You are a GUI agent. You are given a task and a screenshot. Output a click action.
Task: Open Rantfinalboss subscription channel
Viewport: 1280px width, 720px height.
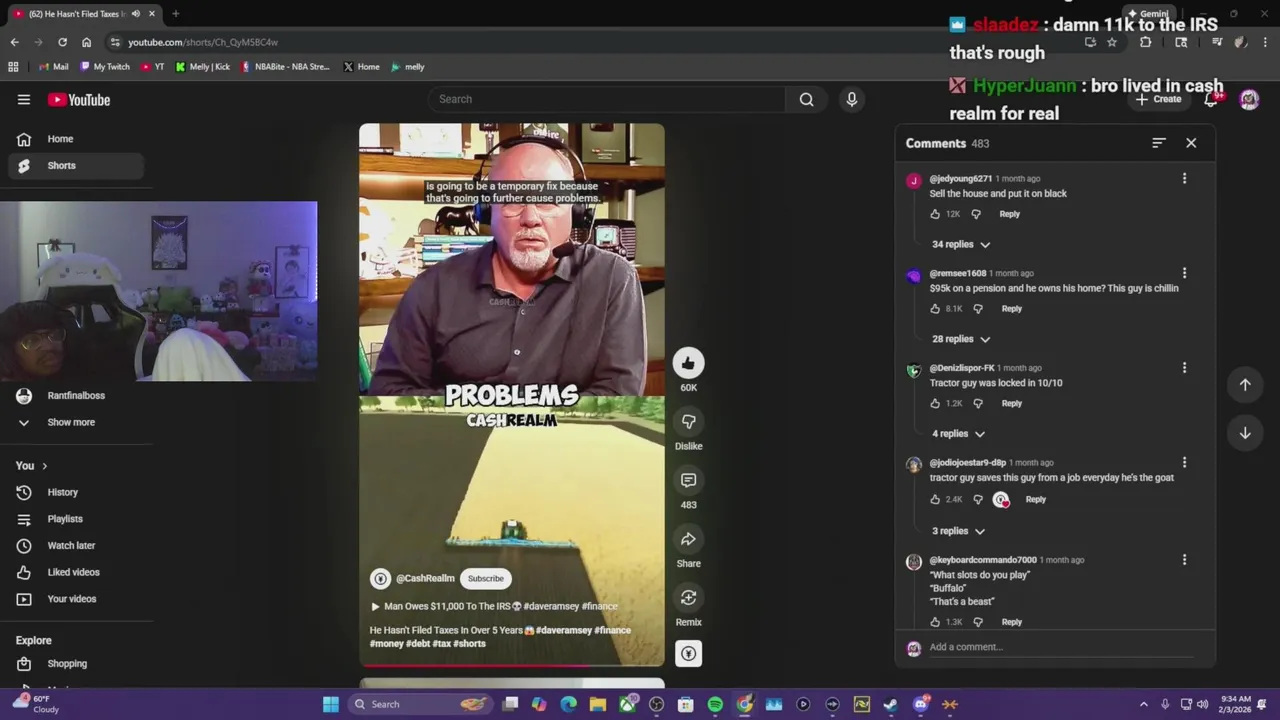76,396
